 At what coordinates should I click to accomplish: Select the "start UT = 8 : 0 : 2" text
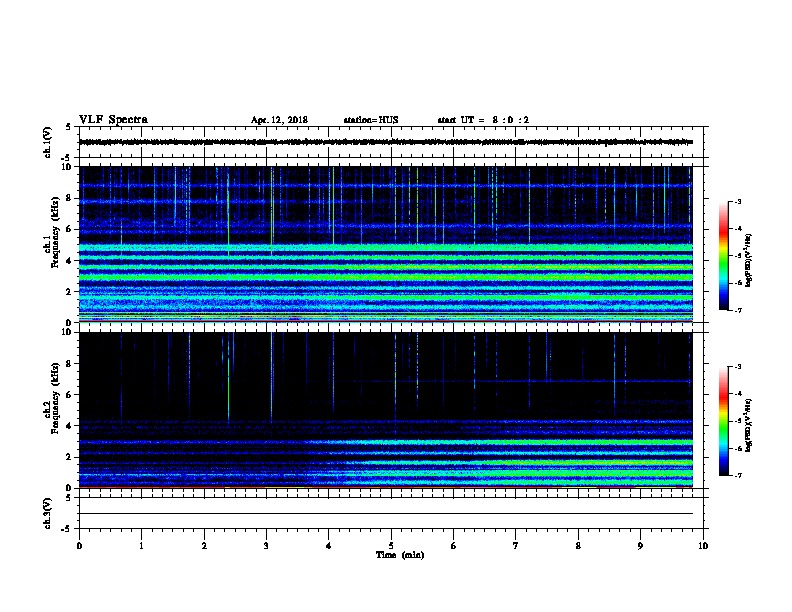(x=483, y=120)
